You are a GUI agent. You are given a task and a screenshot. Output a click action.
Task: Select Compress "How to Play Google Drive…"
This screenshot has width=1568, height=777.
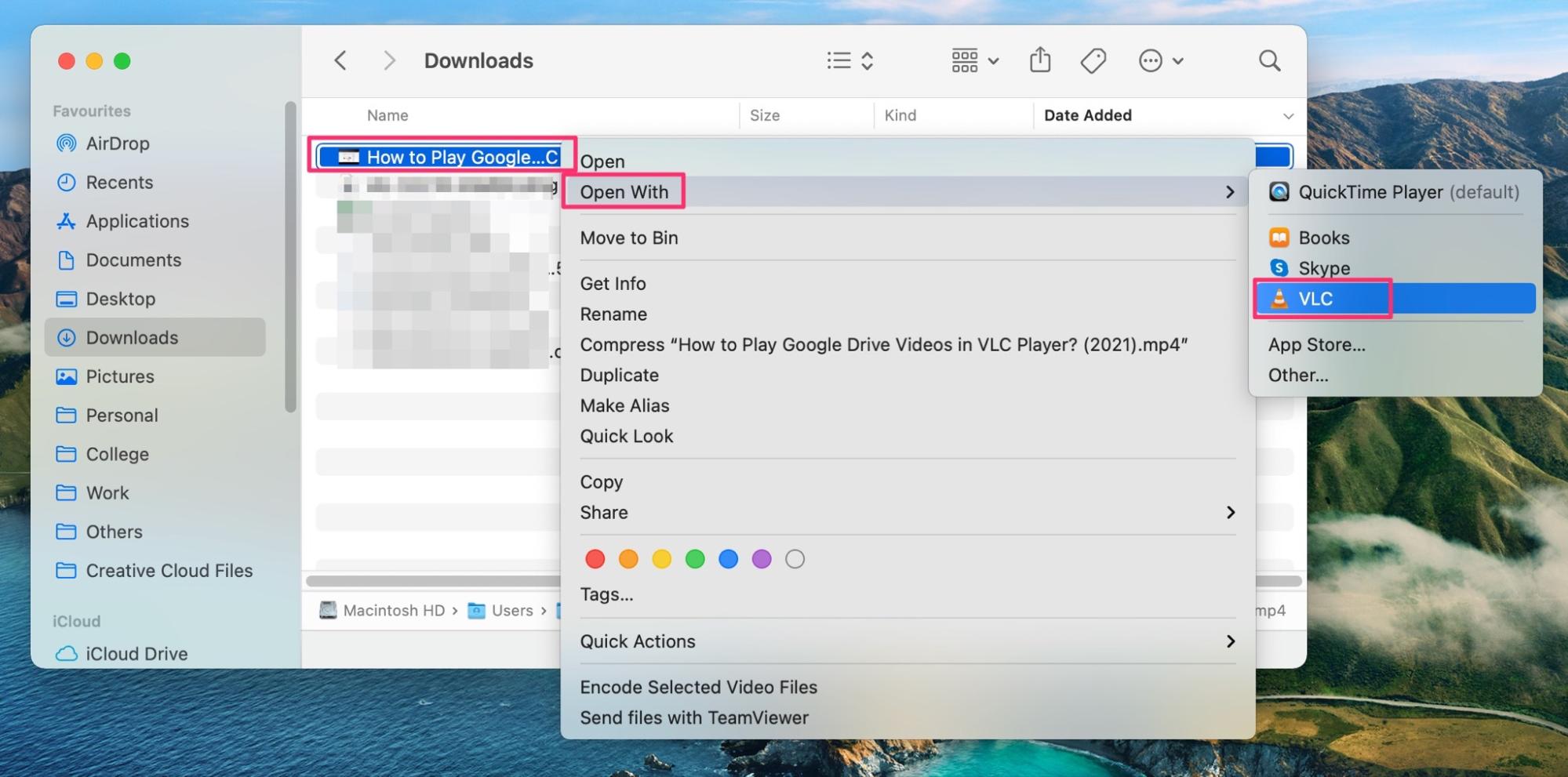(x=908, y=344)
